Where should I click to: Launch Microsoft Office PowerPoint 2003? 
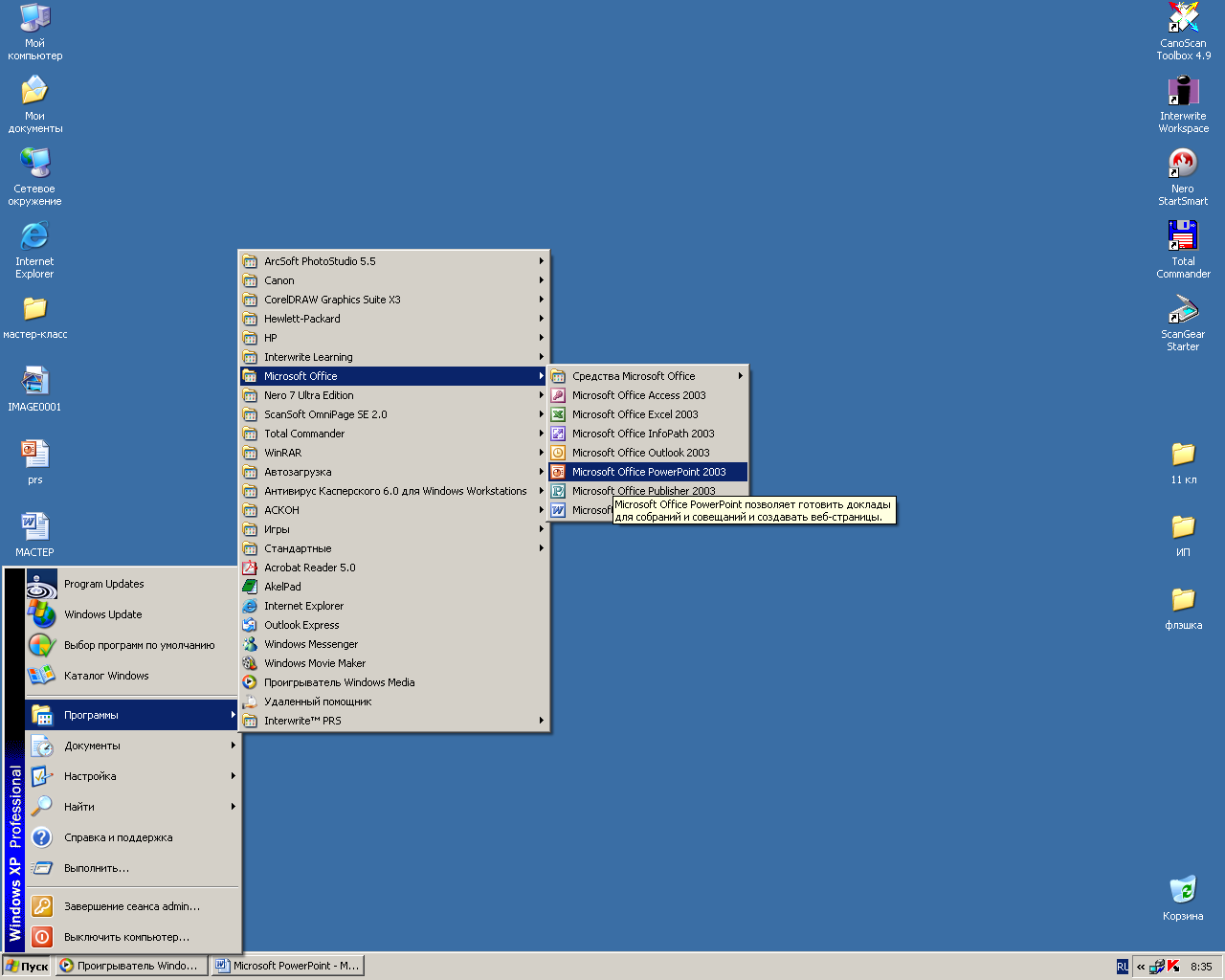point(647,472)
